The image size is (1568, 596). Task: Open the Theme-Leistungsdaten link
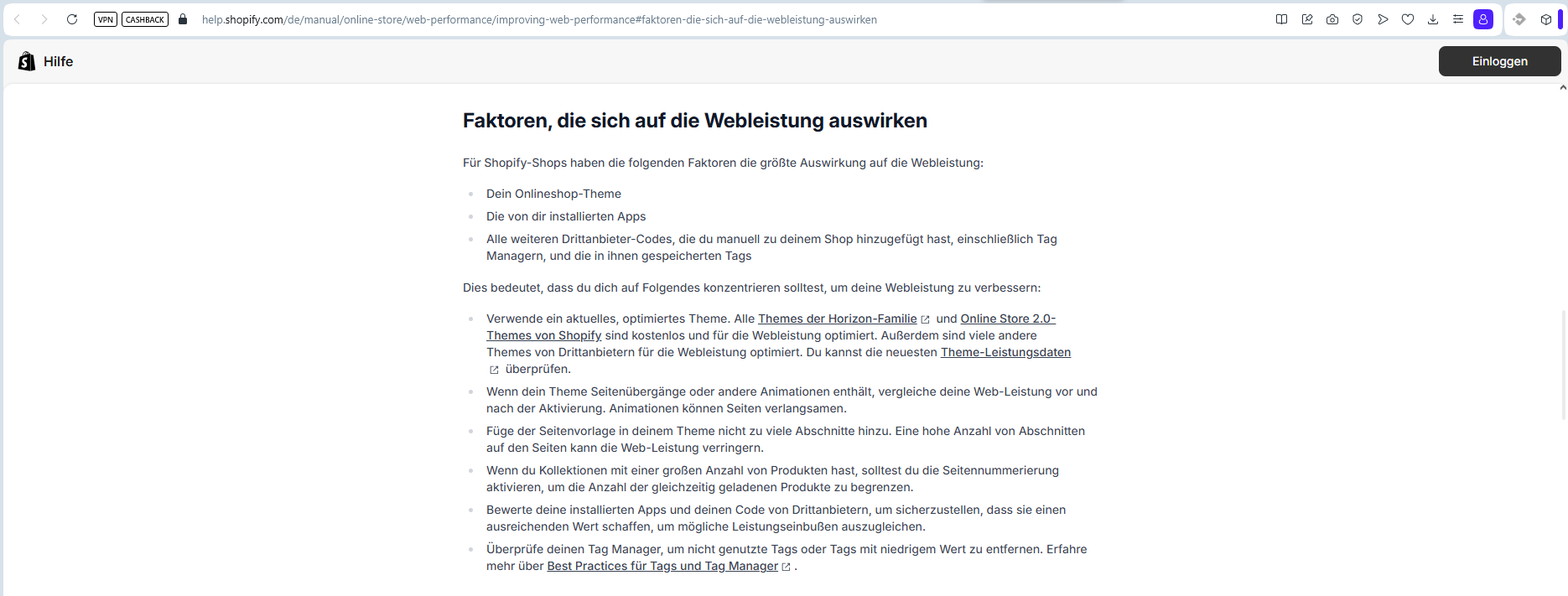[x=1005, y=352]
